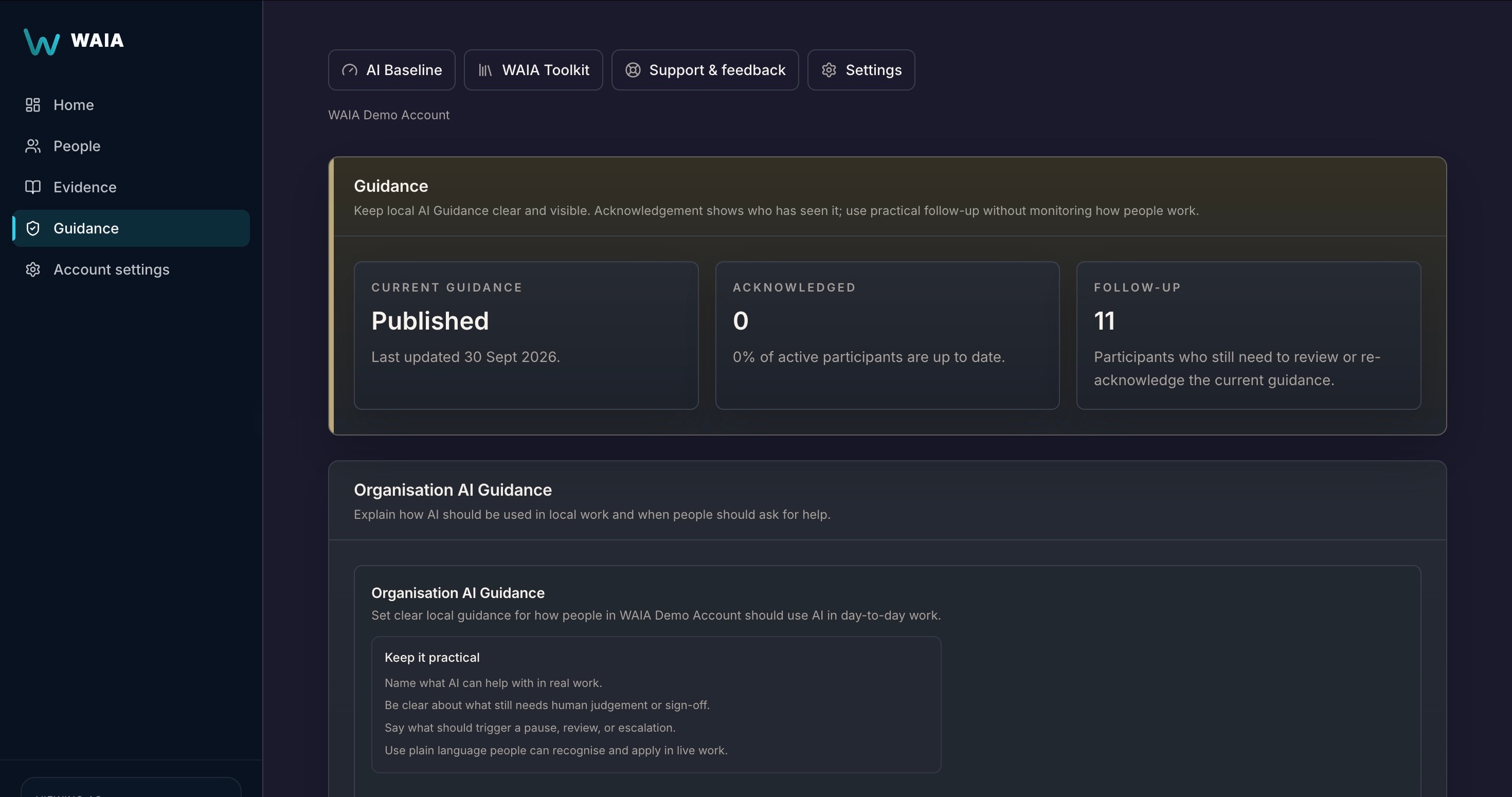This screenshot has height=797, width=1512.
Task: Click the 'ACKNOWLEDGED' card label
Action: click(794, 287)
